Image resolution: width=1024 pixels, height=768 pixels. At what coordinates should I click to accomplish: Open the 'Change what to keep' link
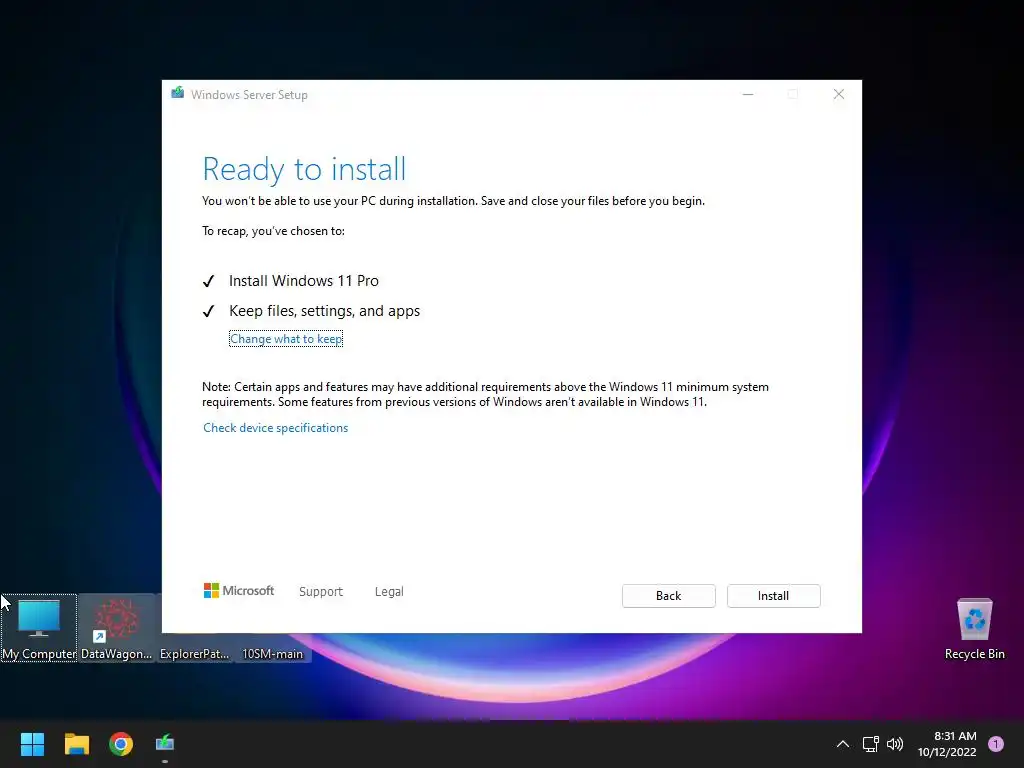coord(285,339)
